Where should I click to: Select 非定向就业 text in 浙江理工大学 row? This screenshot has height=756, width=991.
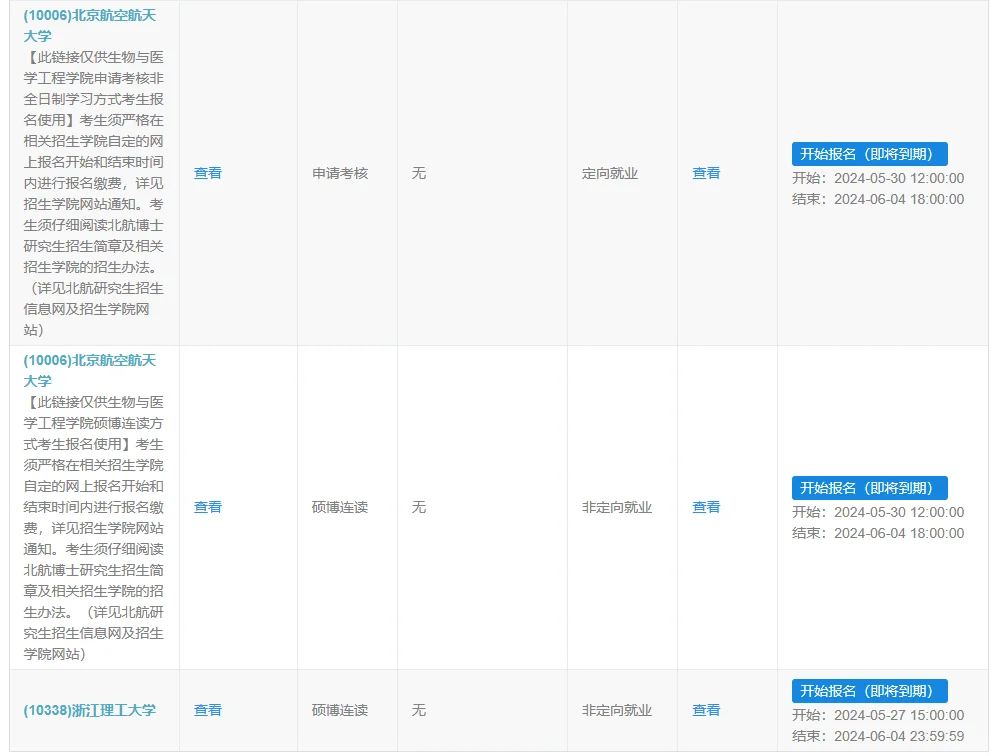click(x=617, y=710)
